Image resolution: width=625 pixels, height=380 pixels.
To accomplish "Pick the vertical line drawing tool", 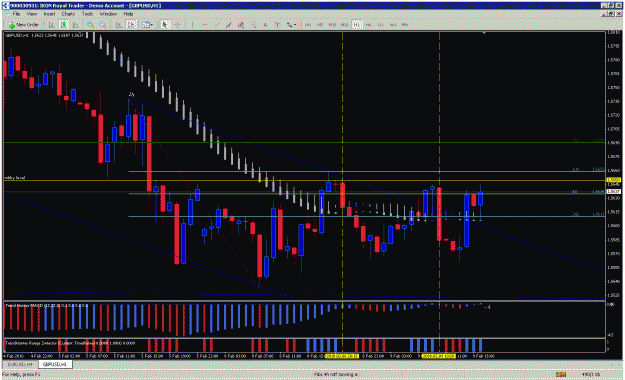I will point(192,25).
